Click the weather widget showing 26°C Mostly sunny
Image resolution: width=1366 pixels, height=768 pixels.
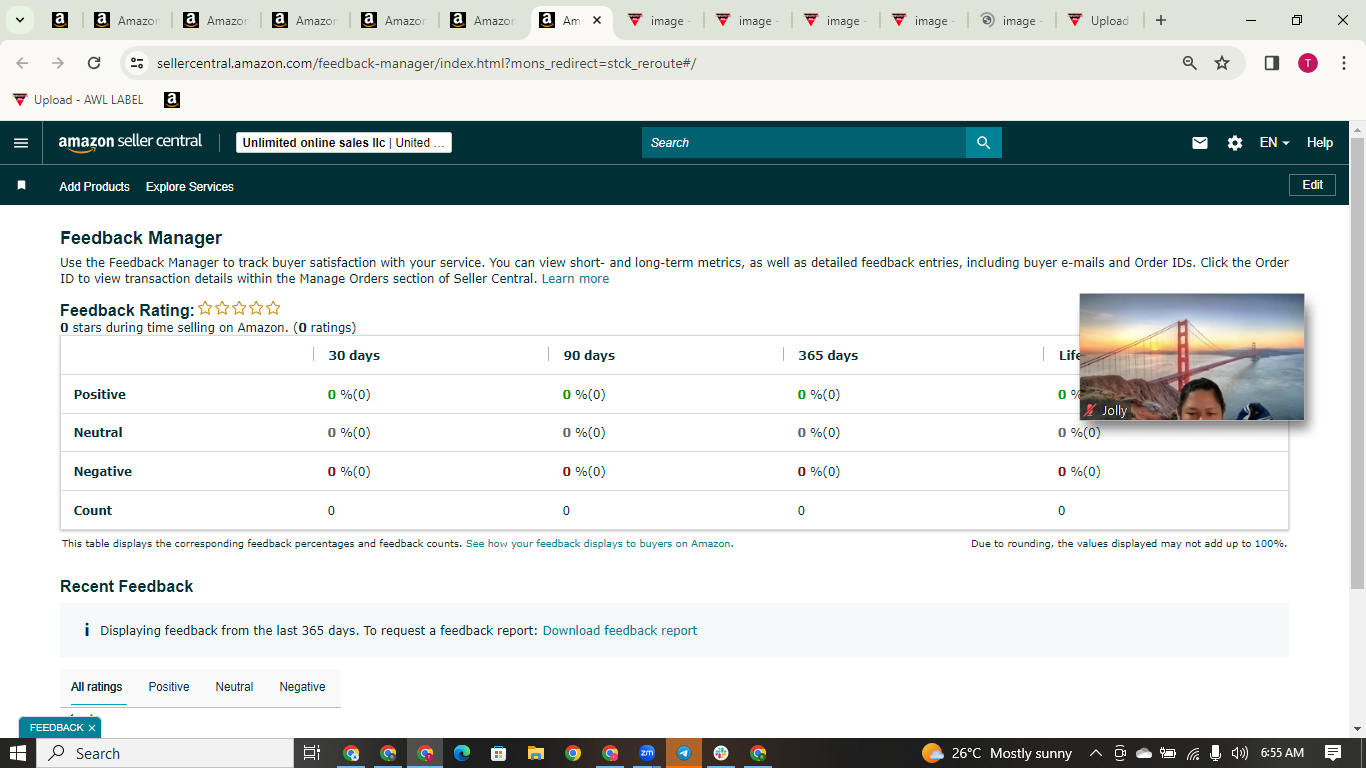point(997,753)
